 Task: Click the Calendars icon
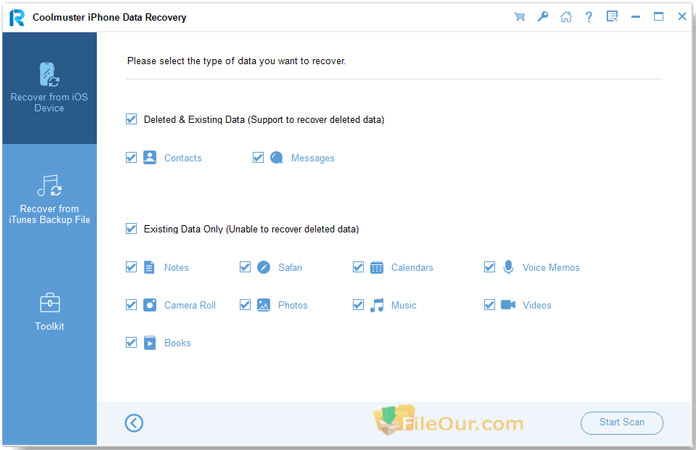(x=377, y=267)
